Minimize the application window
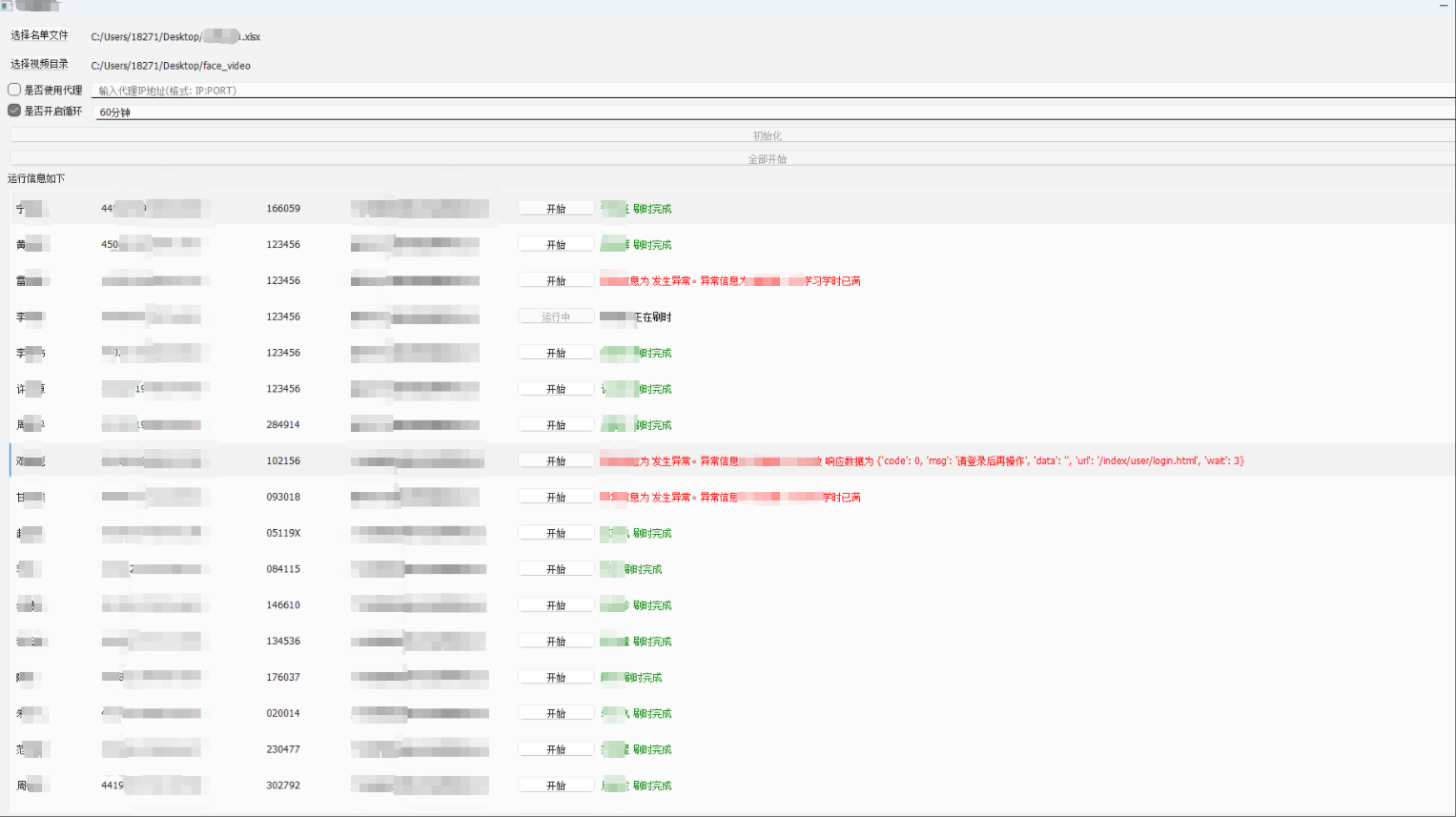 tap(1444, 6)
